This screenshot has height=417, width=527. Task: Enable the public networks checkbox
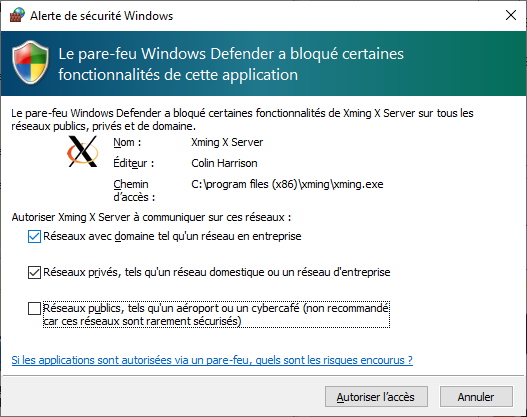point(34,308)
